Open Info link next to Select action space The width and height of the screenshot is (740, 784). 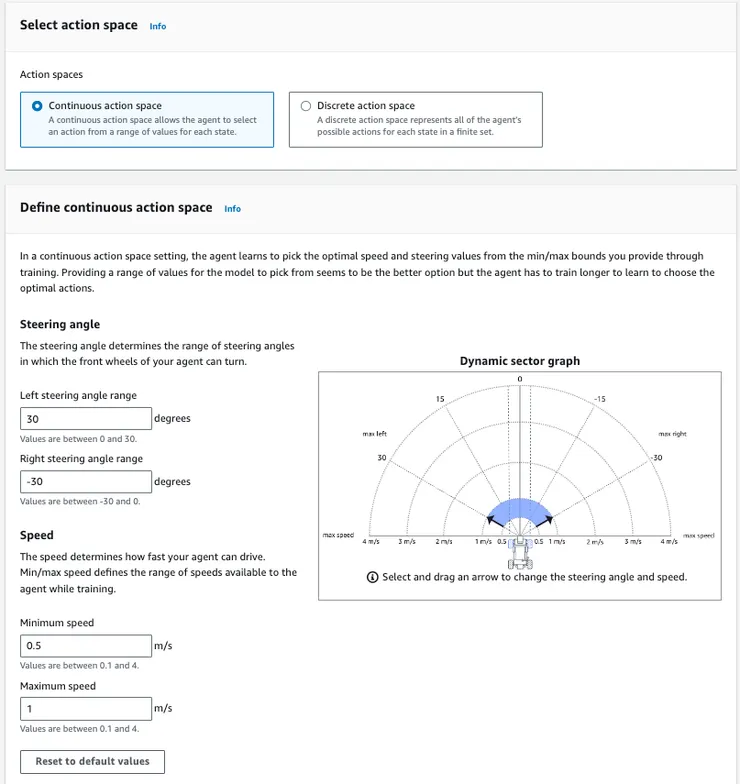point(158,26)
